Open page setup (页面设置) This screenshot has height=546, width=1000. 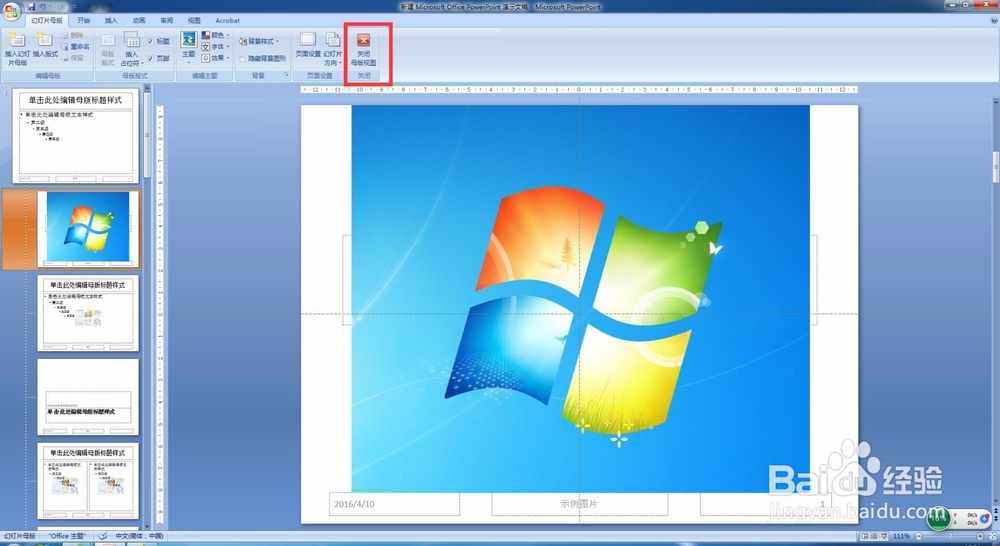308,45
